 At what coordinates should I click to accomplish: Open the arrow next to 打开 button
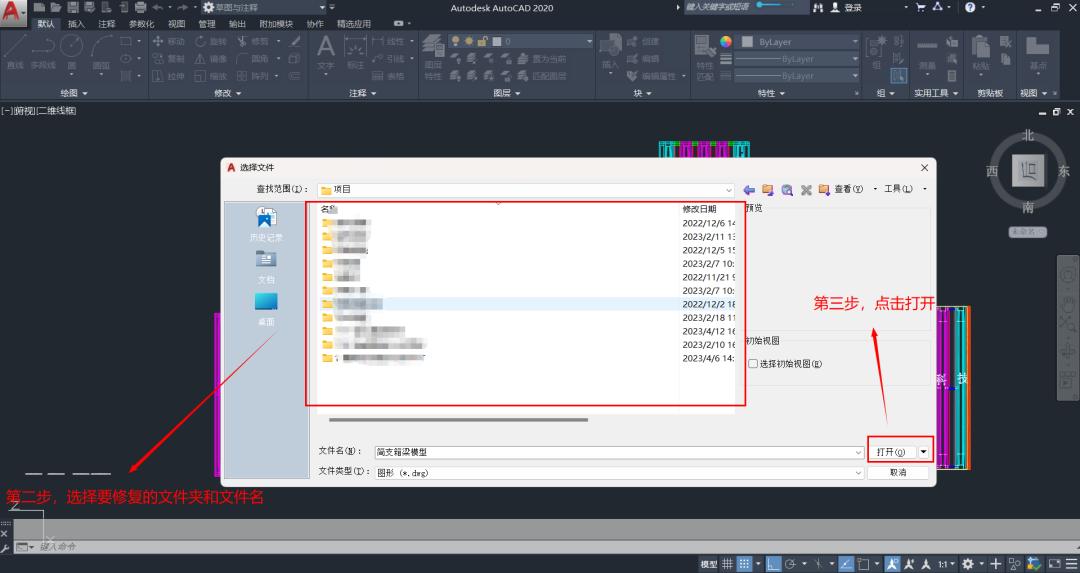click(x=924, y=452)
